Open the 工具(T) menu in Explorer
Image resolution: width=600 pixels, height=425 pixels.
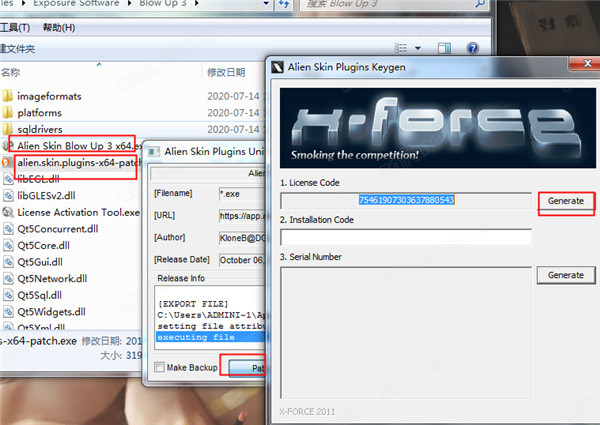click(15, 28)
